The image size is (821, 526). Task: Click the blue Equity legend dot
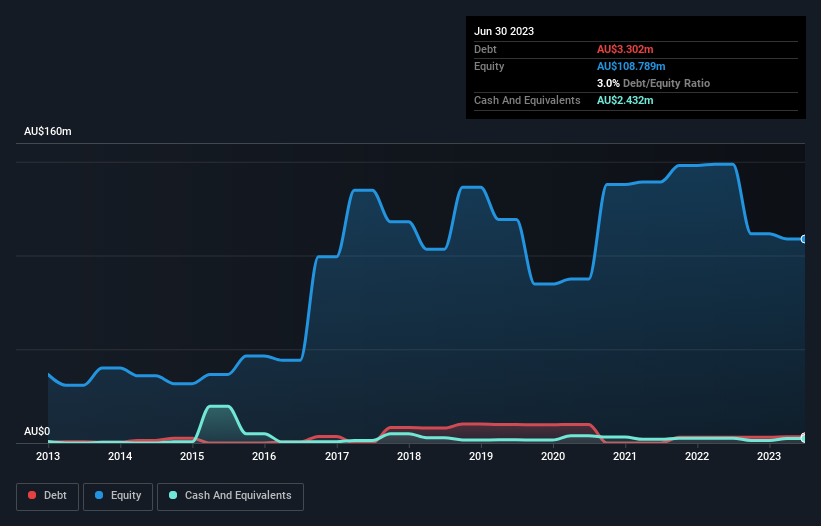[x=99, y=495]
